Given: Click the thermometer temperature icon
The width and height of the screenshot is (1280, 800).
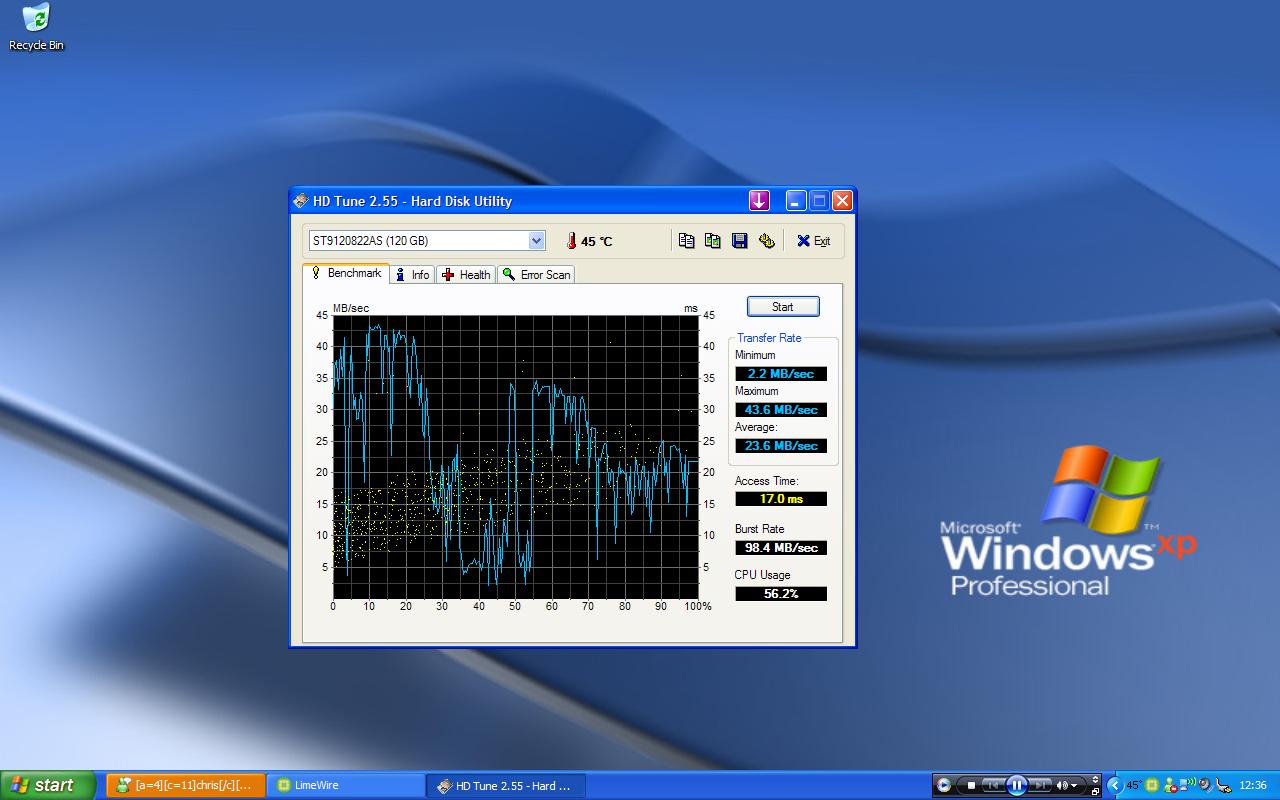Looking at the screenshot, I should click(571, 241).
